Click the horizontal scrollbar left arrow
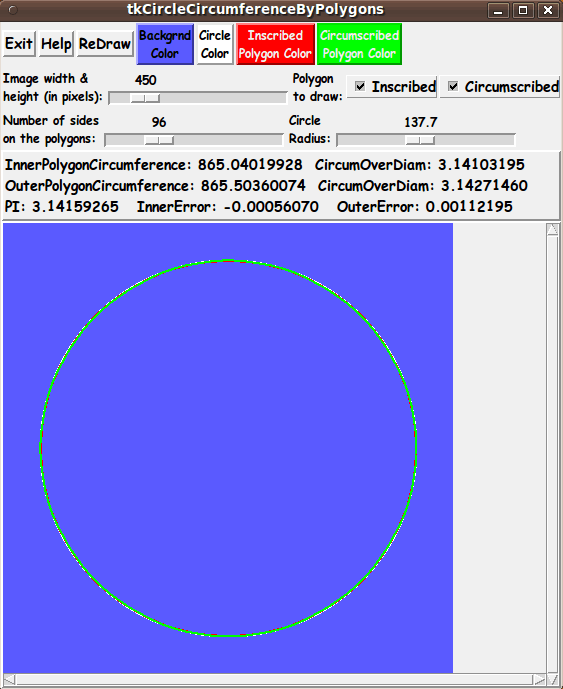The width and height of the screenshot is (563, 689). (x=9, y=679)
